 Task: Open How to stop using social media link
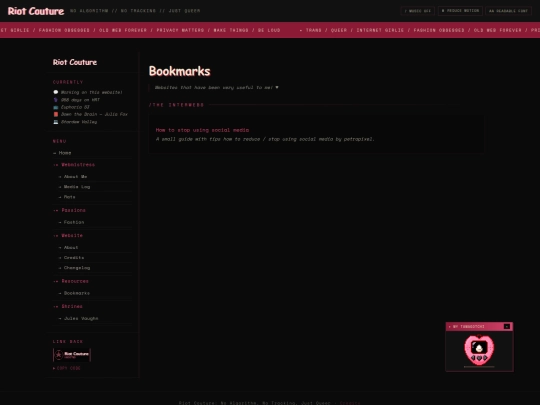[x=202, y=130]
